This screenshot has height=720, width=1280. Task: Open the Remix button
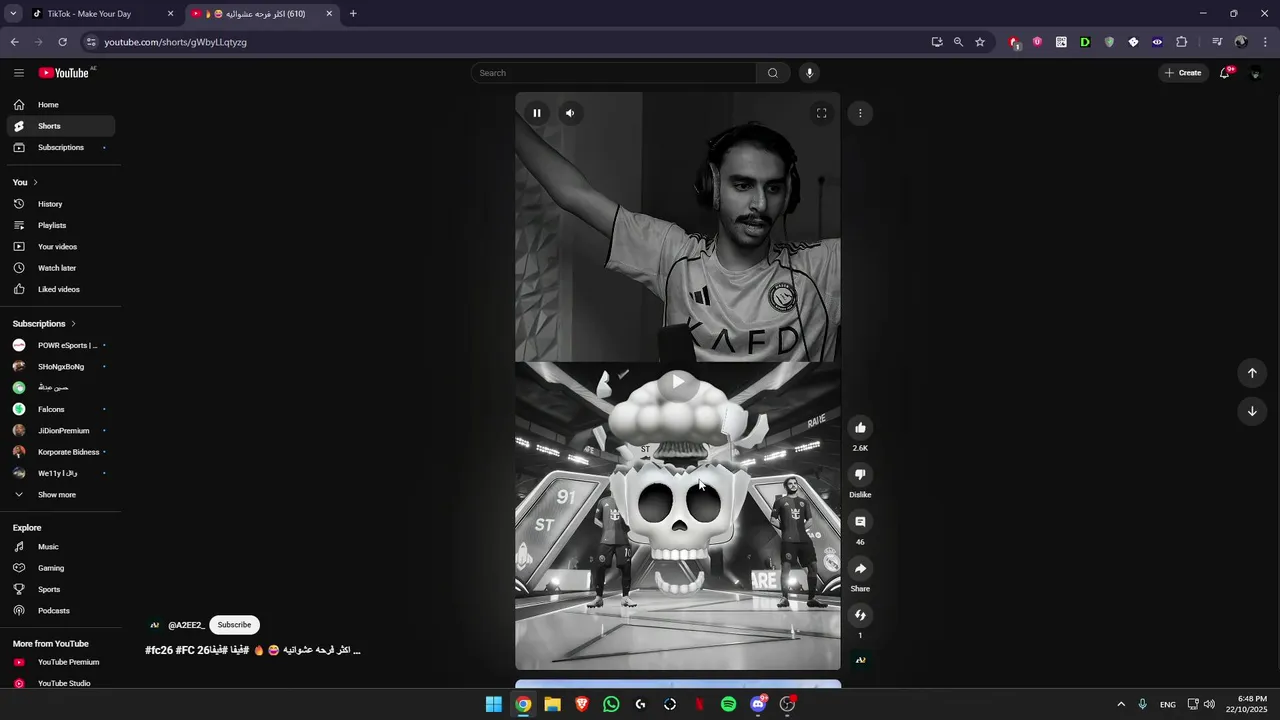click(860, 615)
